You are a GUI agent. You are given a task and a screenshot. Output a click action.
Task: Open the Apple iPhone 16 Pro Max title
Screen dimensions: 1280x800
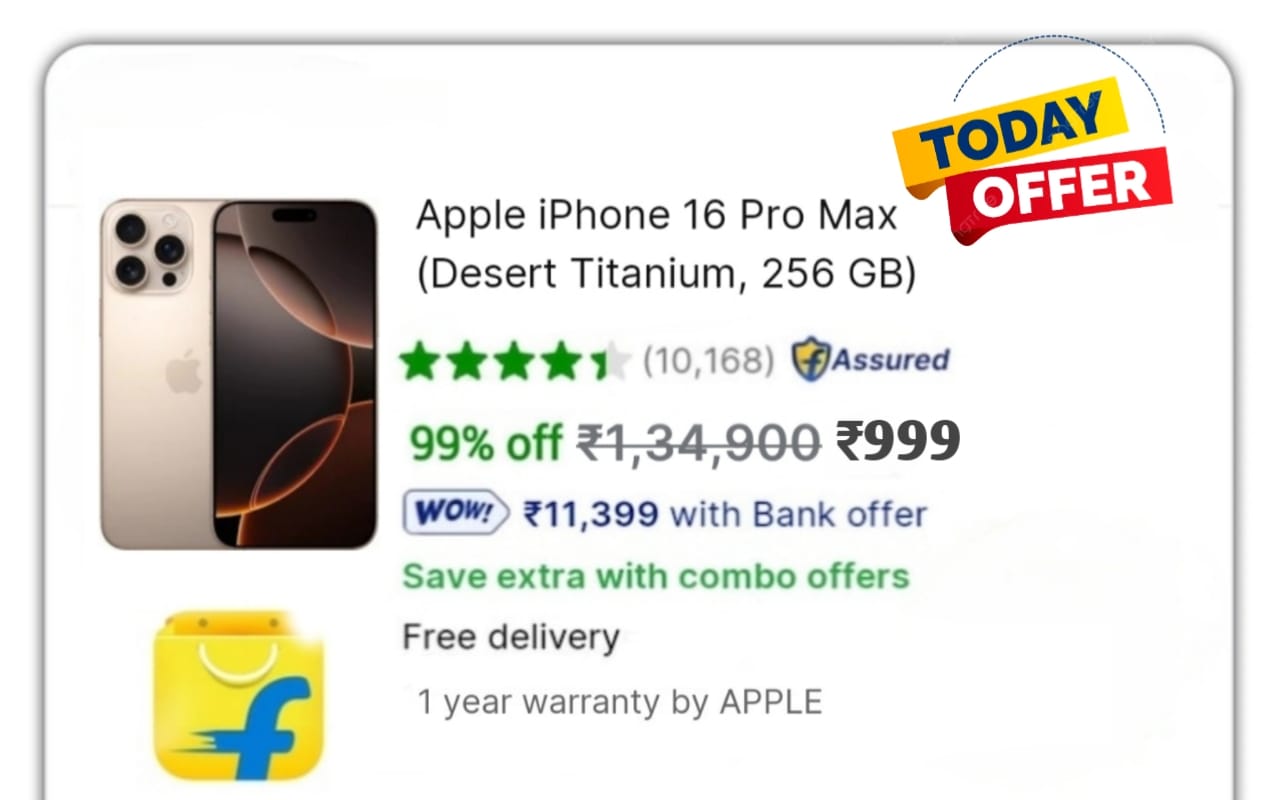tap(656, 216)
